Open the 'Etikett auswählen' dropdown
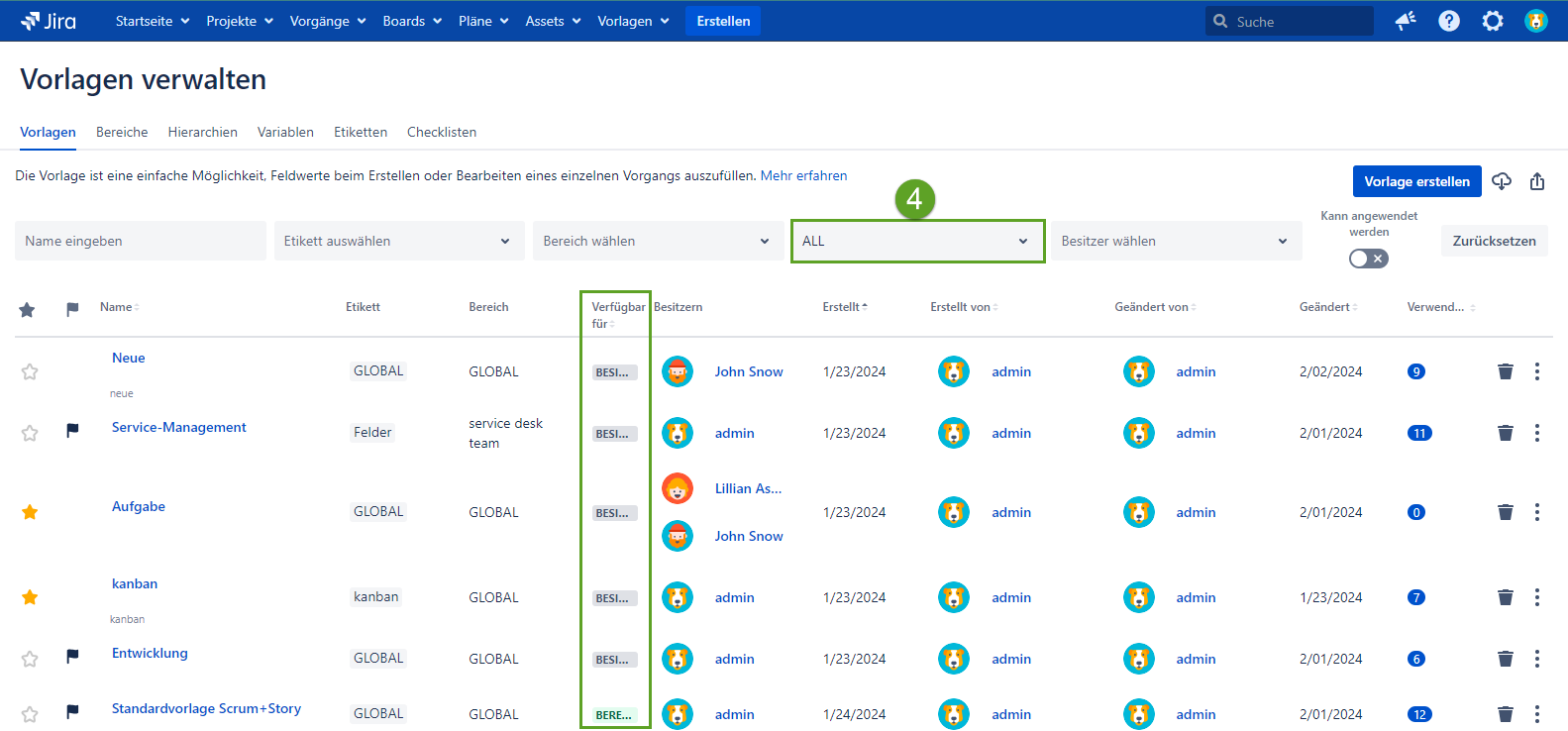This screenshot has width=1568, height=731. point(398,241)
